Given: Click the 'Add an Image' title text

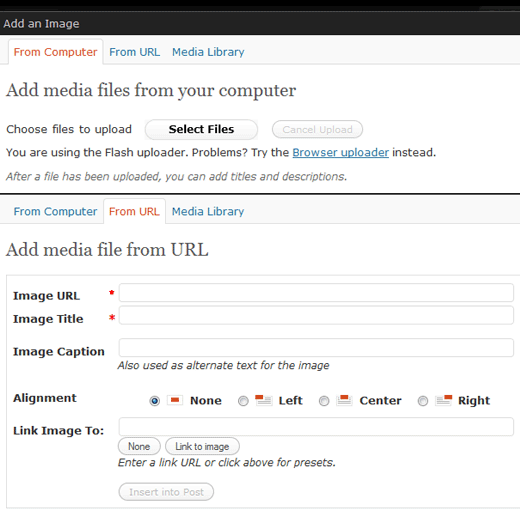Looking at the screenshot, I should pos(41,24).
